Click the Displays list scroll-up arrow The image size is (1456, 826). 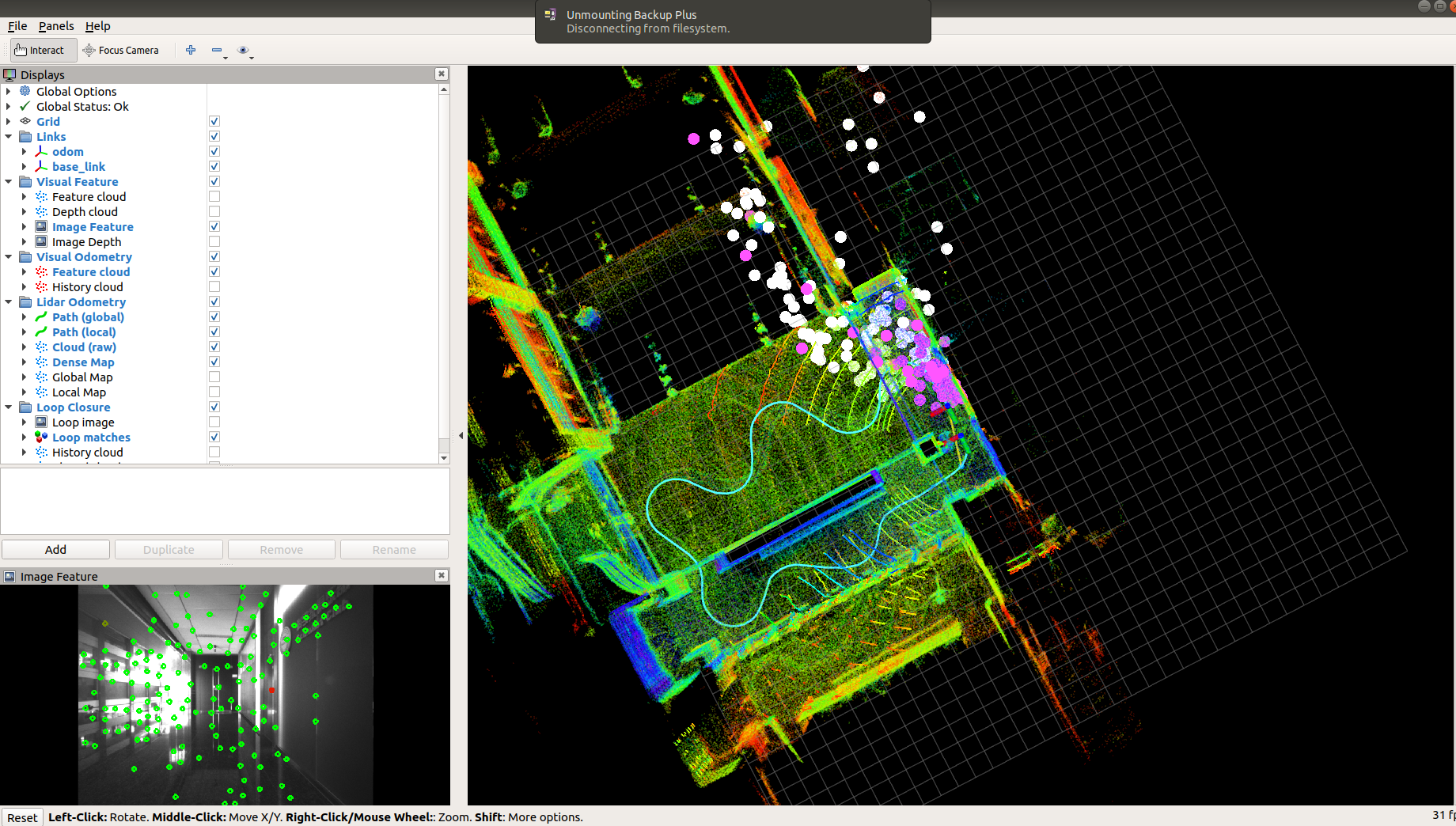[444, 89]
